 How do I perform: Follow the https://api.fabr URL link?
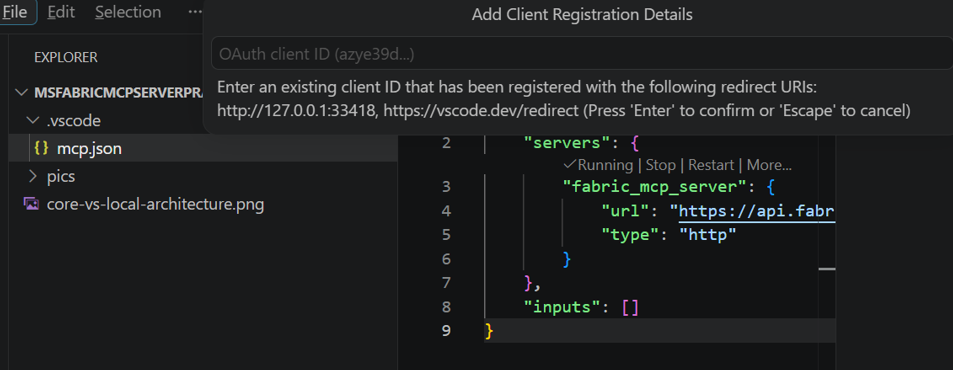point(757,211)
